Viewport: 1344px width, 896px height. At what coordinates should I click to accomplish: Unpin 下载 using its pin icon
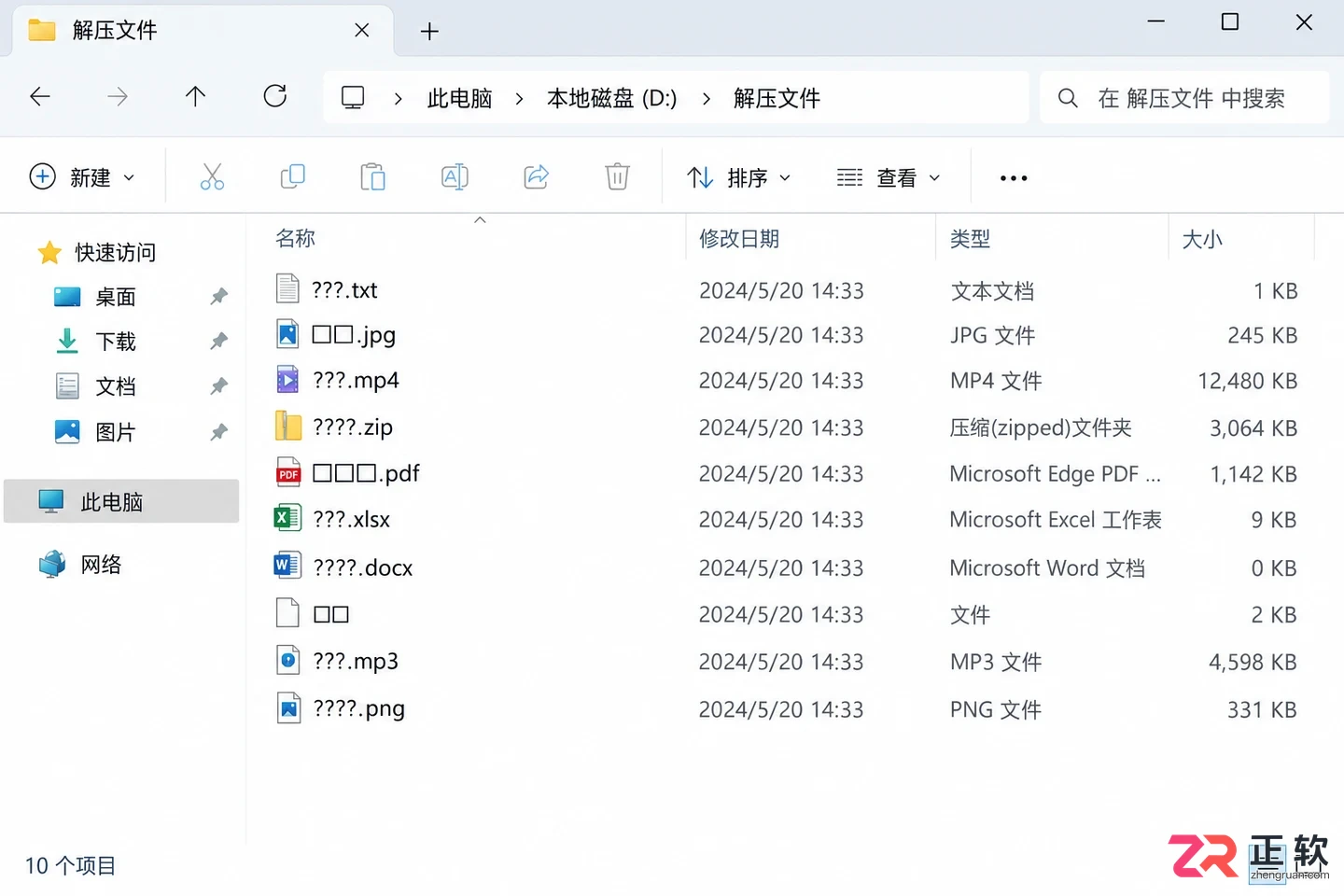218,342
